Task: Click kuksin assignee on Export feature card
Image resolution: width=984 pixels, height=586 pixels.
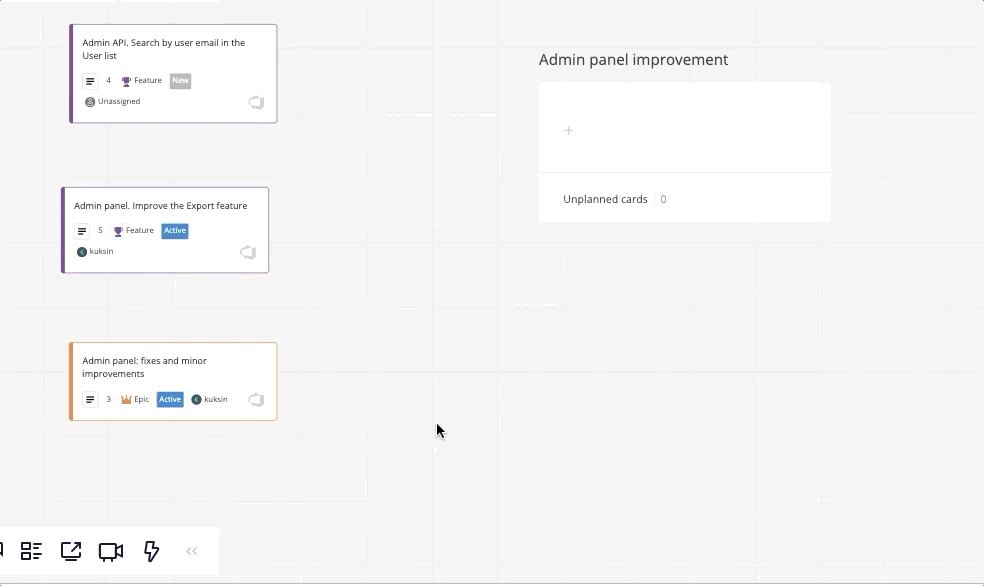Action: click(96, 252)
